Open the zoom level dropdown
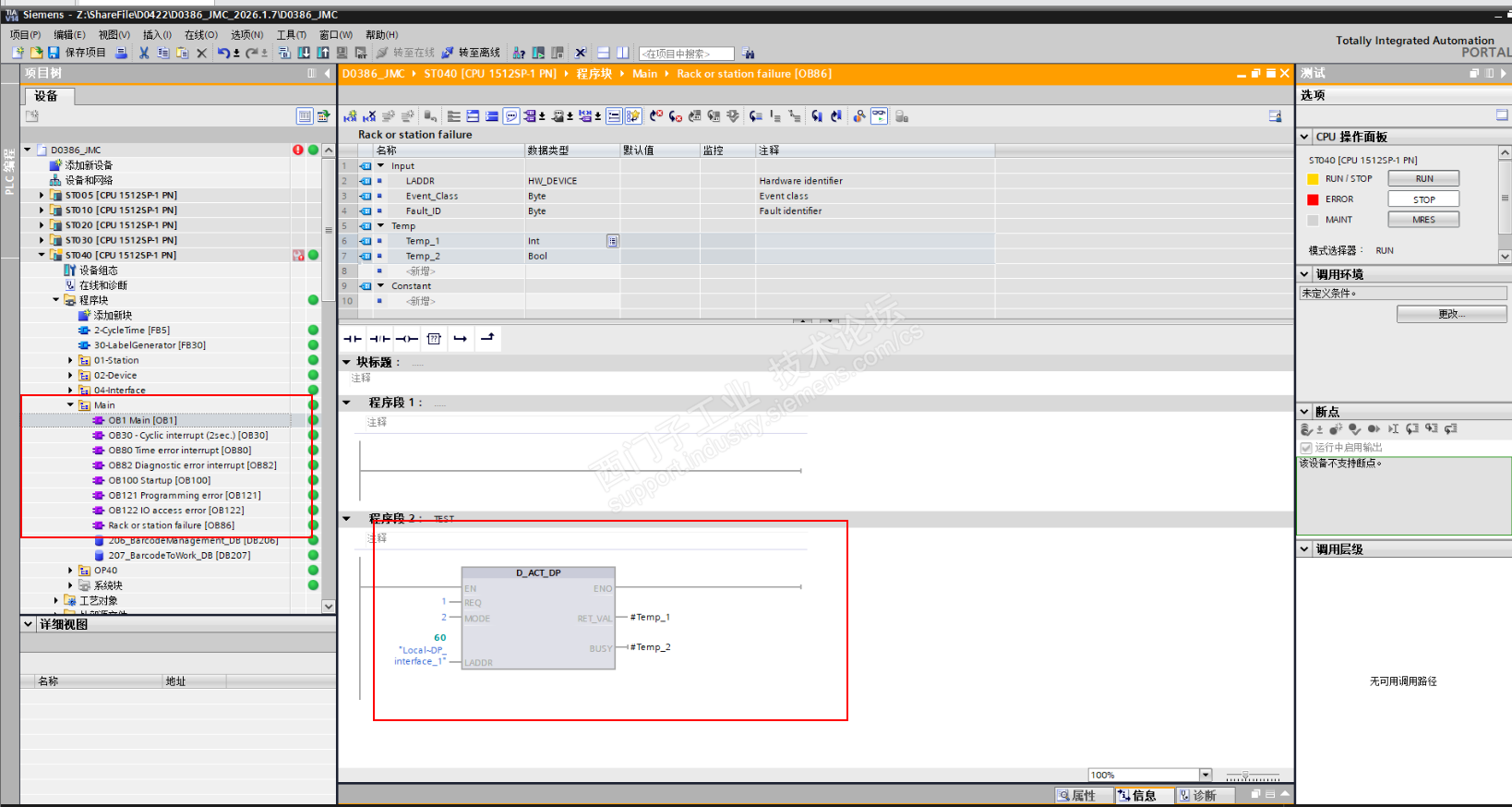Viewport: 1512px width, 807px height. click(1206, 775)
